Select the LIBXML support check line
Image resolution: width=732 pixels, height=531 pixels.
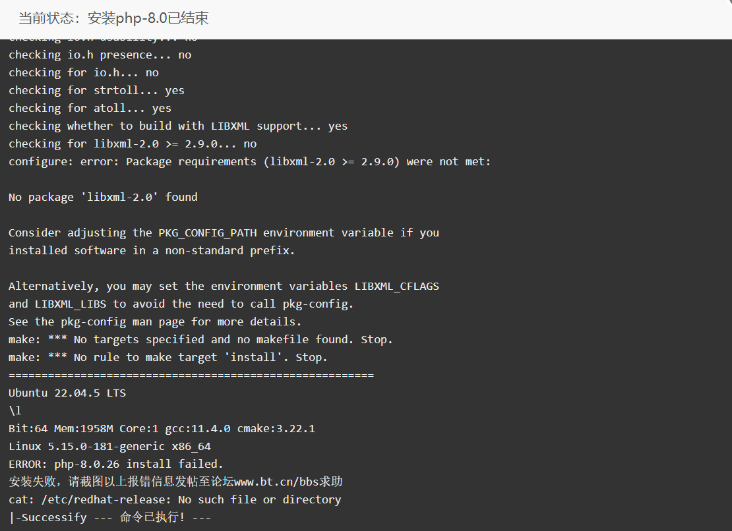pos(178,126)
